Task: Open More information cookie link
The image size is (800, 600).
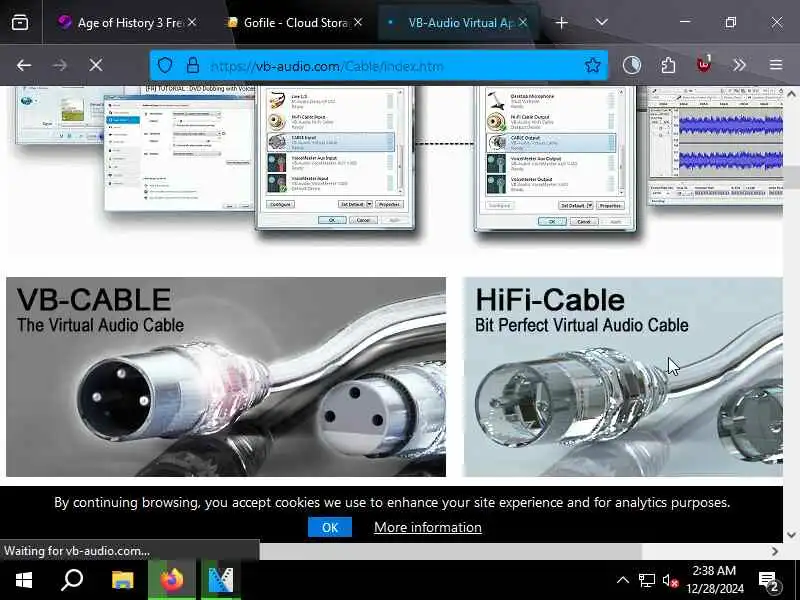Action: tap(428, 527)
